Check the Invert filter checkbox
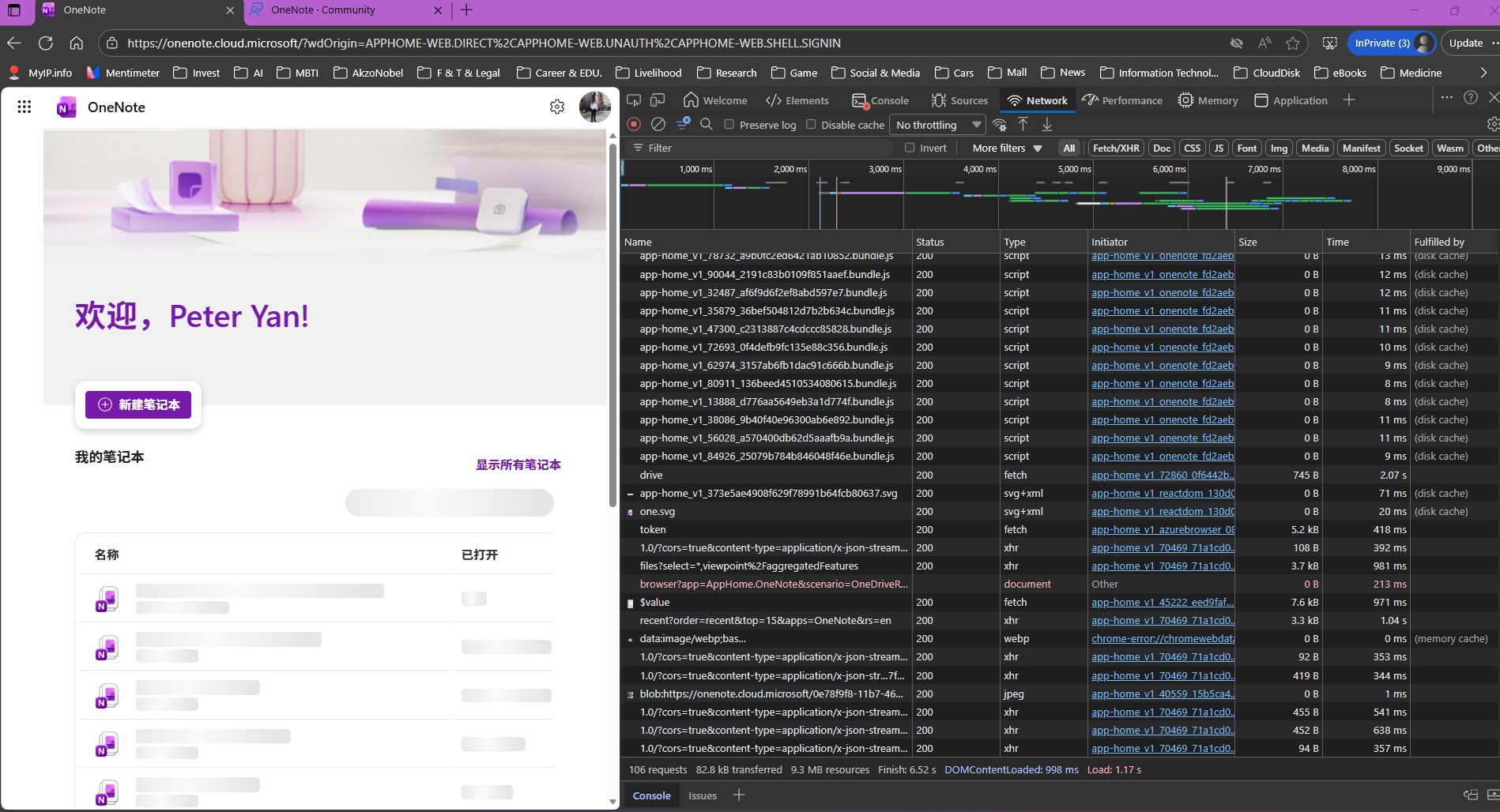1500x812 pixels. (x=910, y=148)
